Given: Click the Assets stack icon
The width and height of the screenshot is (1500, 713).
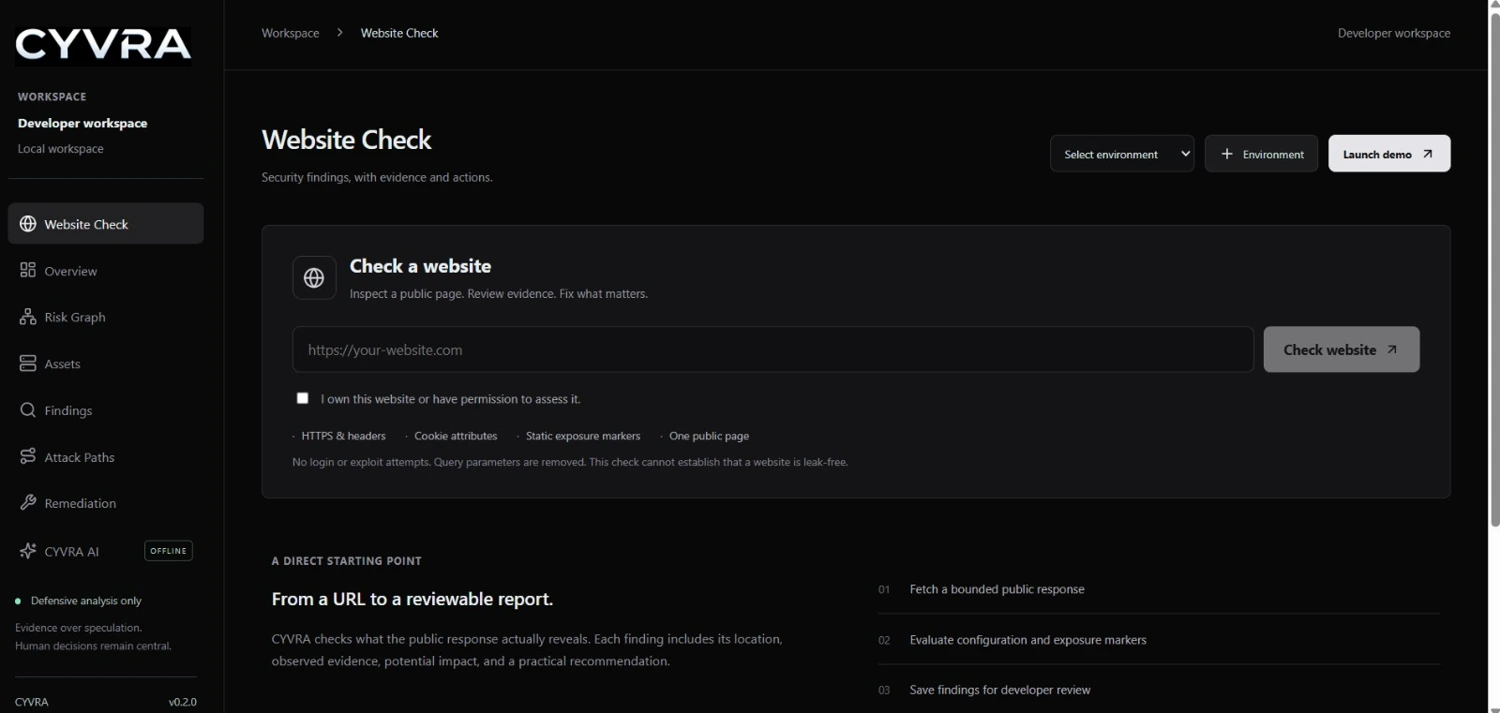Looking at the screenshot, I should click(28, 364).
